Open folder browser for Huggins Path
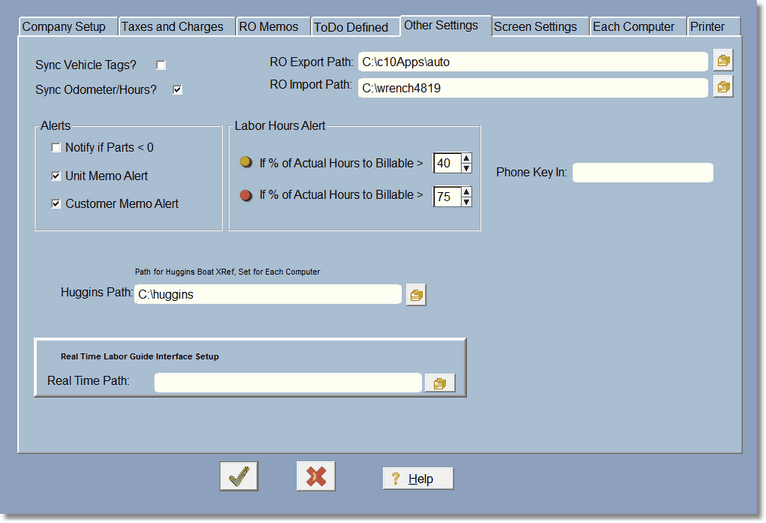This screenshot has height=523, width=766. 415,295
